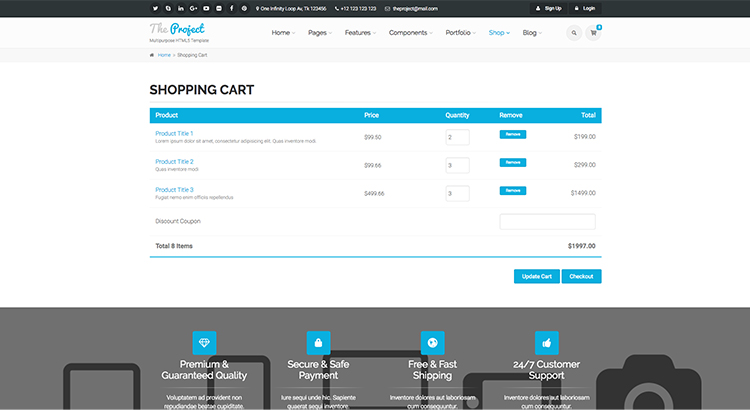Click the lock Secure Payment icon
The width and height of the screenshot is (750, 410).
pyautogui.click(x=318, y=342)
